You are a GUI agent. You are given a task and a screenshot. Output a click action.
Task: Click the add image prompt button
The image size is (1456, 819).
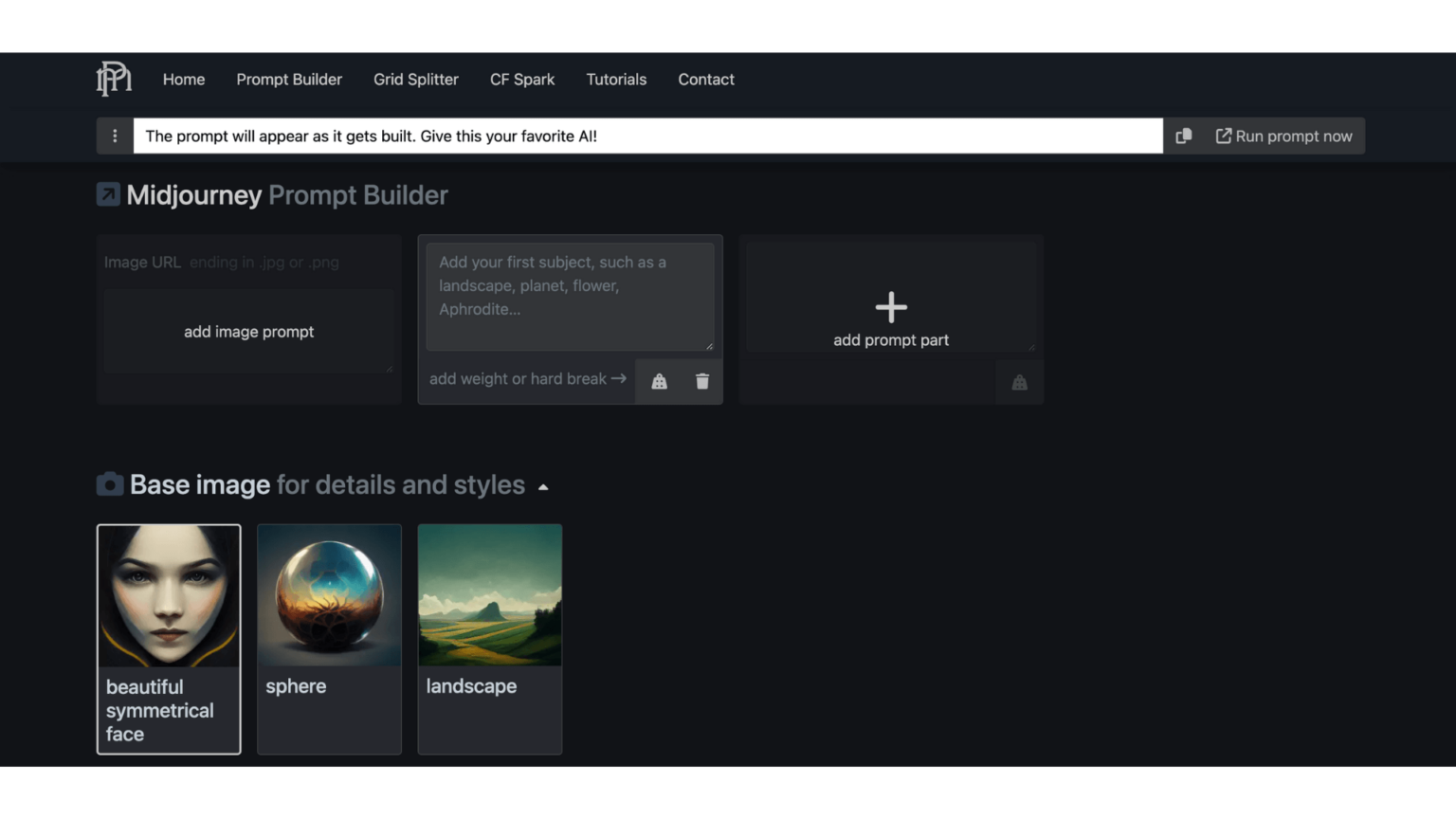pyautogui.click(x=248, y=332)
